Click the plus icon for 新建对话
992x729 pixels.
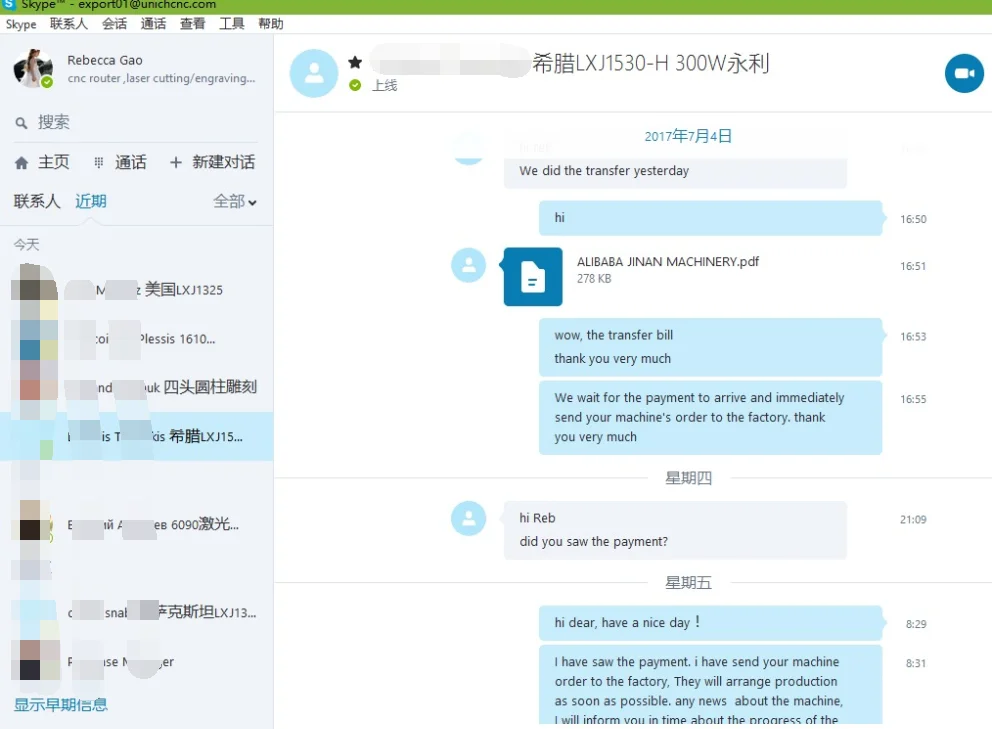(x=175, y=163)
